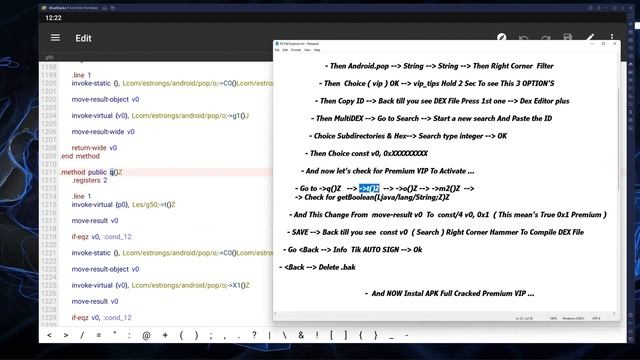Open the Notepad Help menu

pos(317,50)
